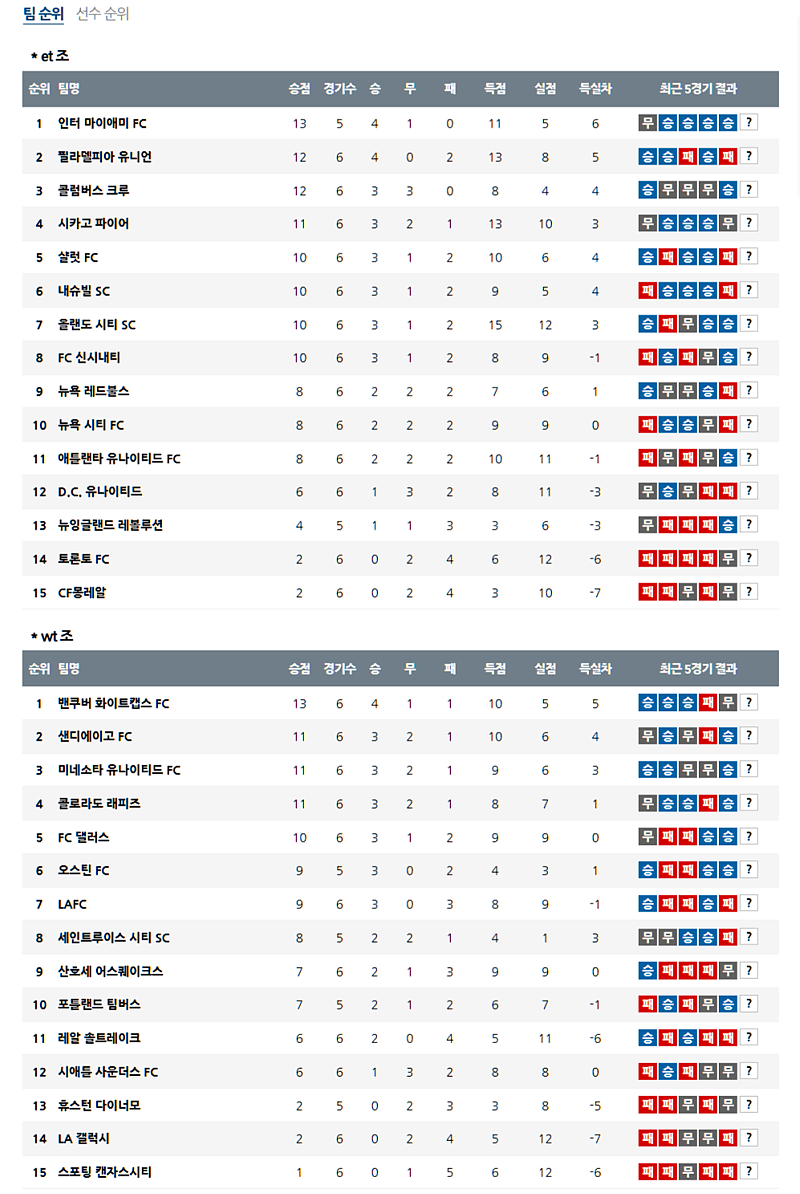Screen dimensions: 800x1194
Task: Open the '?' icon for LAFC row
Action: (x=749, y=904)
